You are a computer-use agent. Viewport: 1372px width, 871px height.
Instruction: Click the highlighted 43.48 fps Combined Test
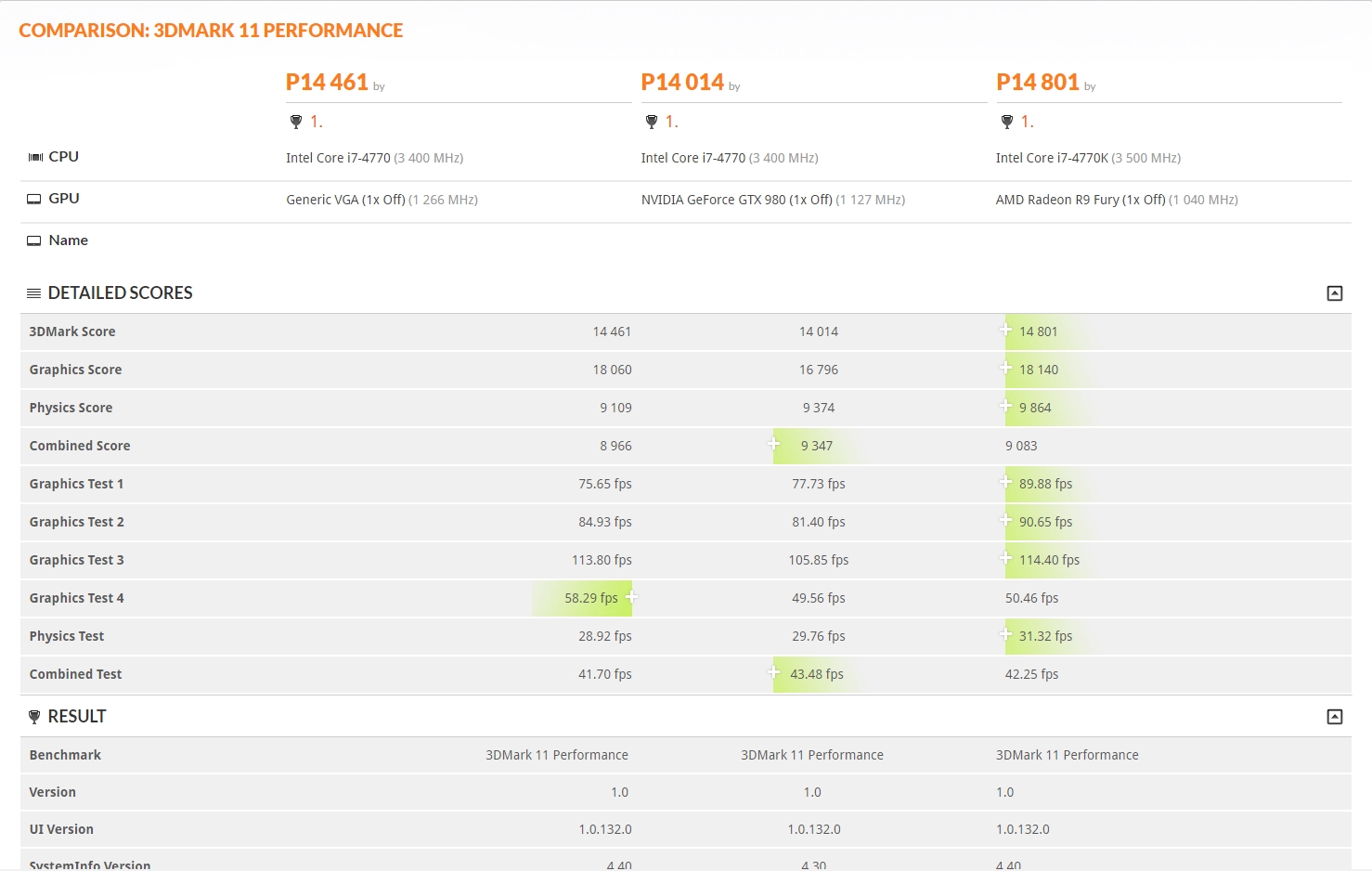[x=816, y=674]
